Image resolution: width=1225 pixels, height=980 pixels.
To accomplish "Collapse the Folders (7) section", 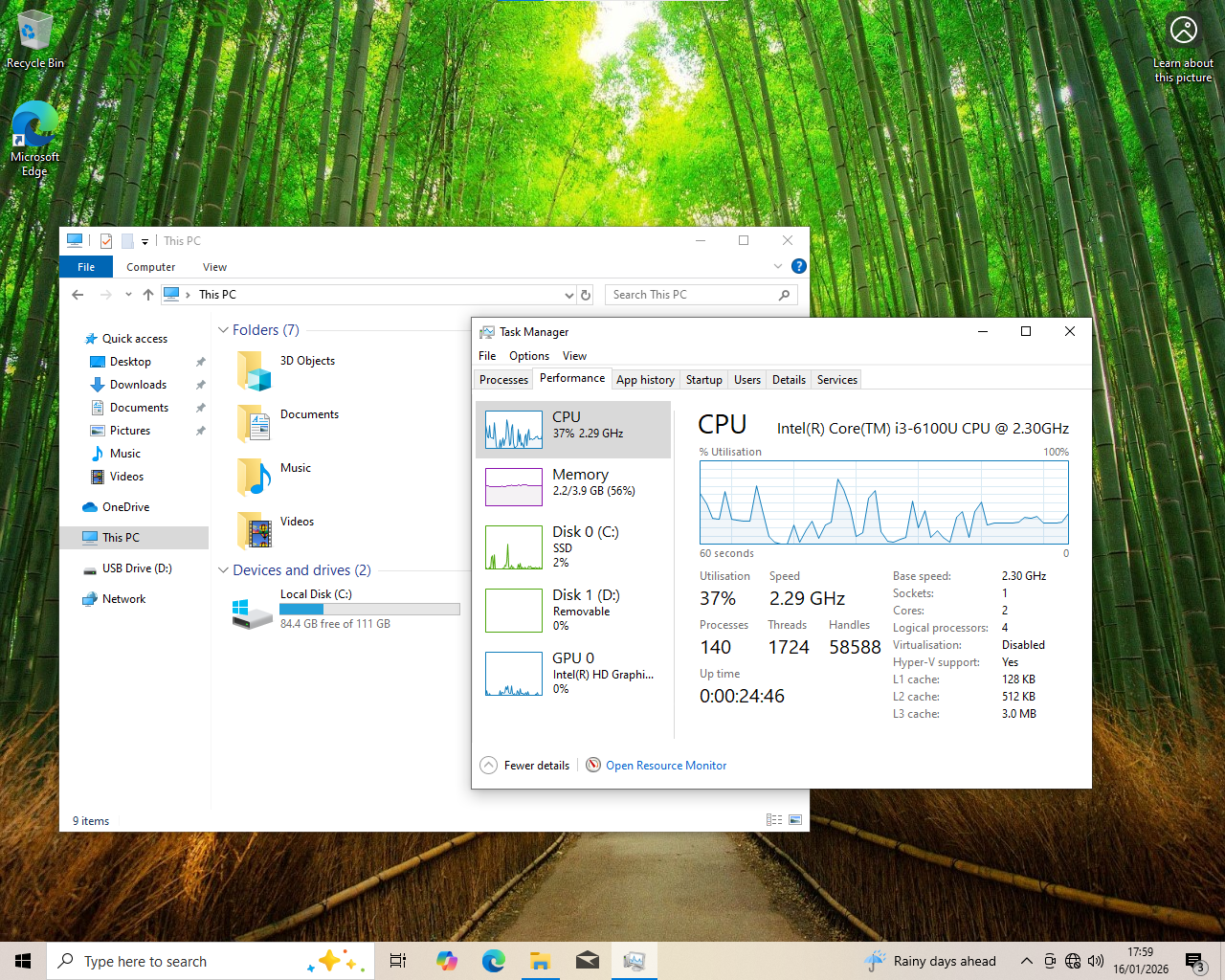I will click(222, 329).
